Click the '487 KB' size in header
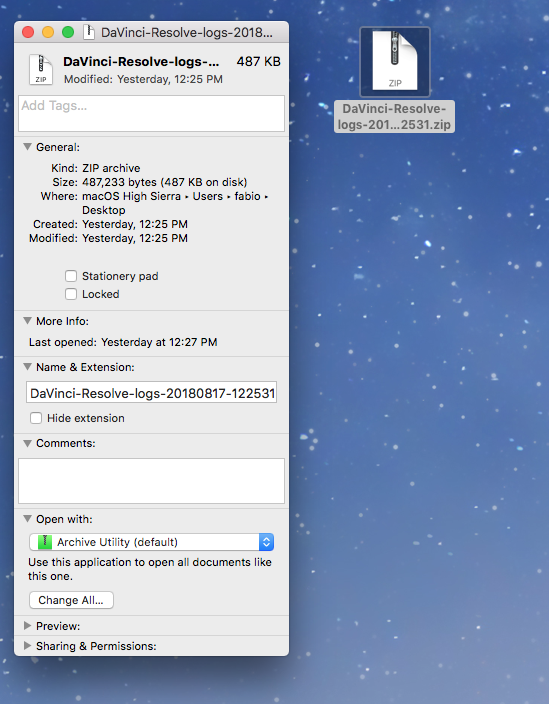The width and height of the screenshot is (549, 704). click(x=259, y=62)
